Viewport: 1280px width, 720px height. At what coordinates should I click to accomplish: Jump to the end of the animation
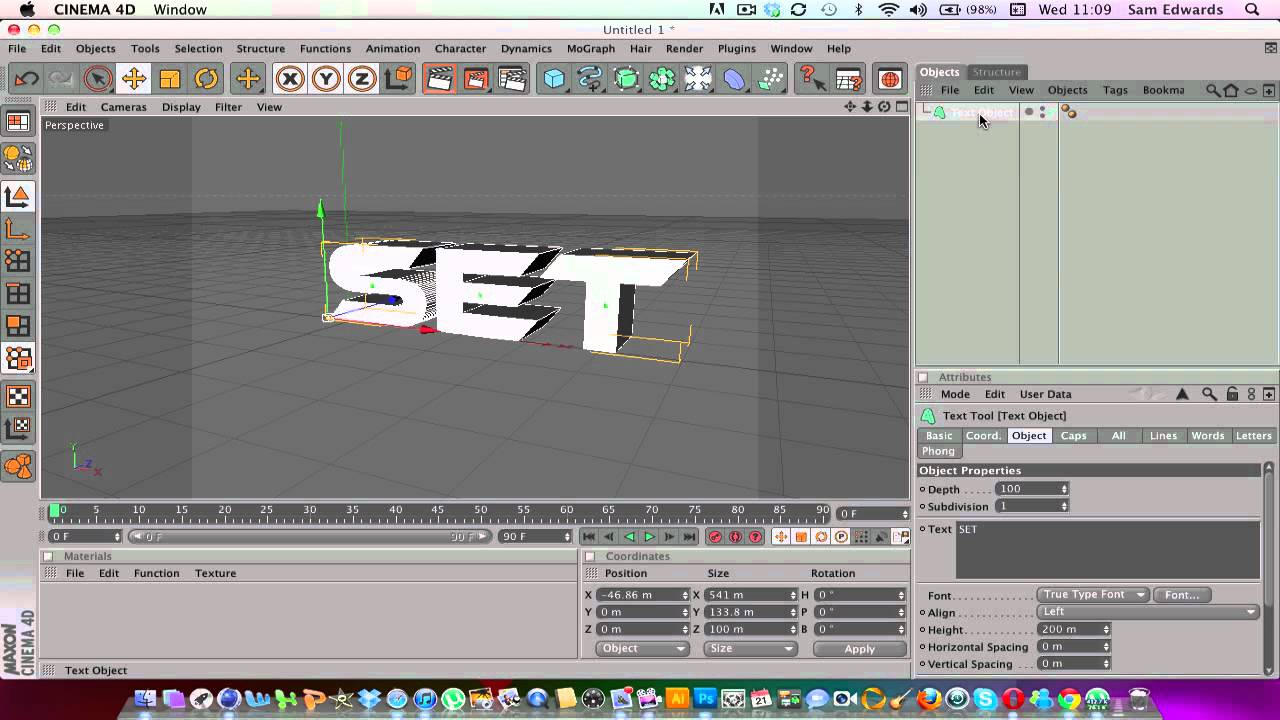click(689, 537)
